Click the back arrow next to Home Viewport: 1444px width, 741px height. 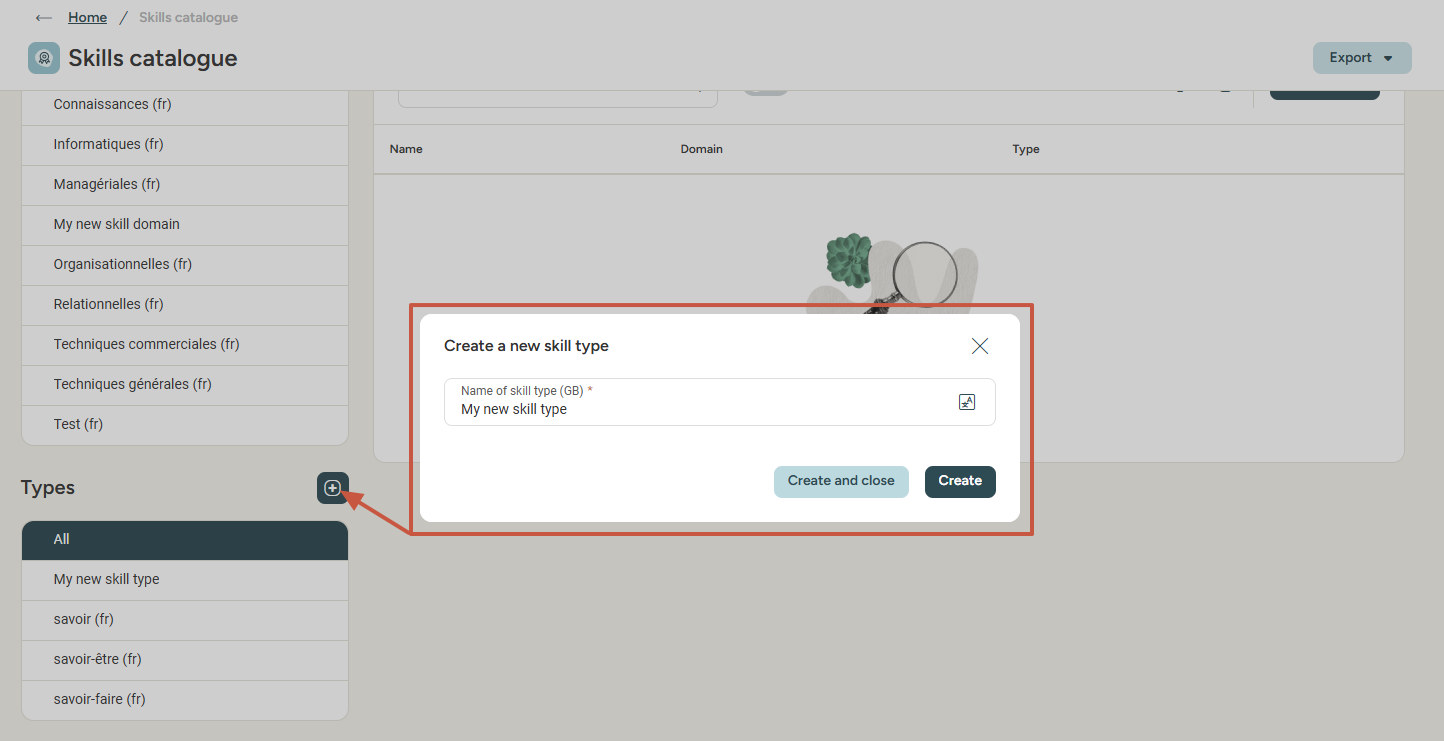(x=43, y=18)
